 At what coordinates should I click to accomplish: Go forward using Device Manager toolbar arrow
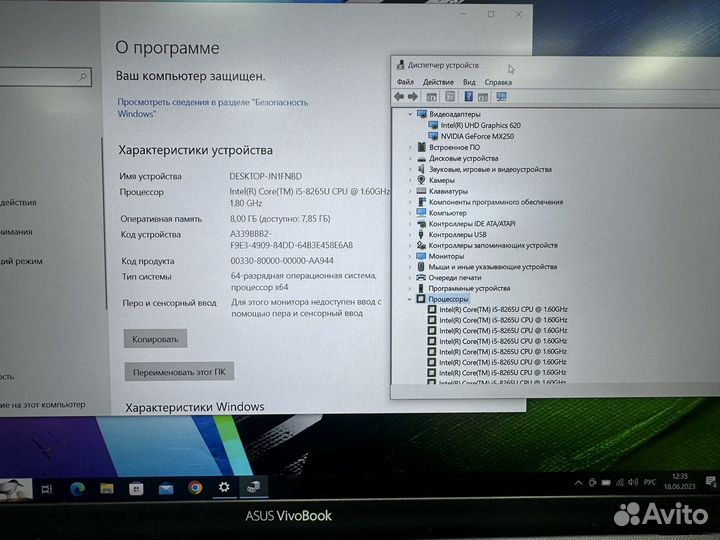412,96
